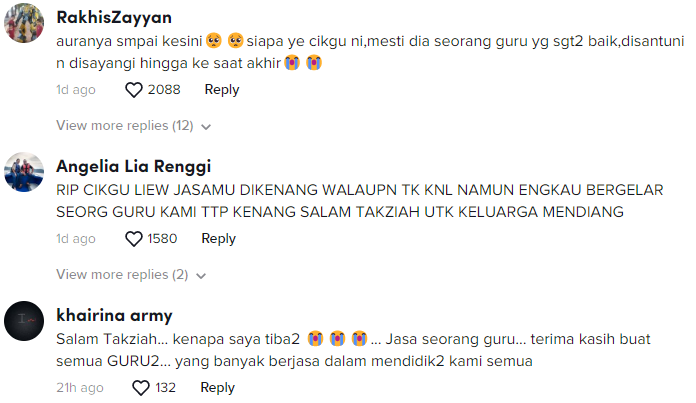Click the 2088 likes count
The width and height of the screenshot is (696, 403).
pos(164,90)
